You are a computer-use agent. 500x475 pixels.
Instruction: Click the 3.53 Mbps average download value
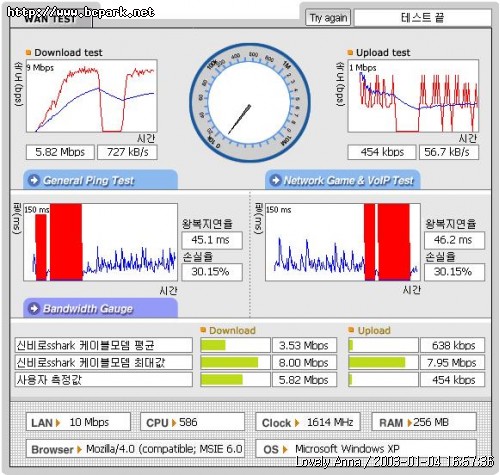click(304, 345)
